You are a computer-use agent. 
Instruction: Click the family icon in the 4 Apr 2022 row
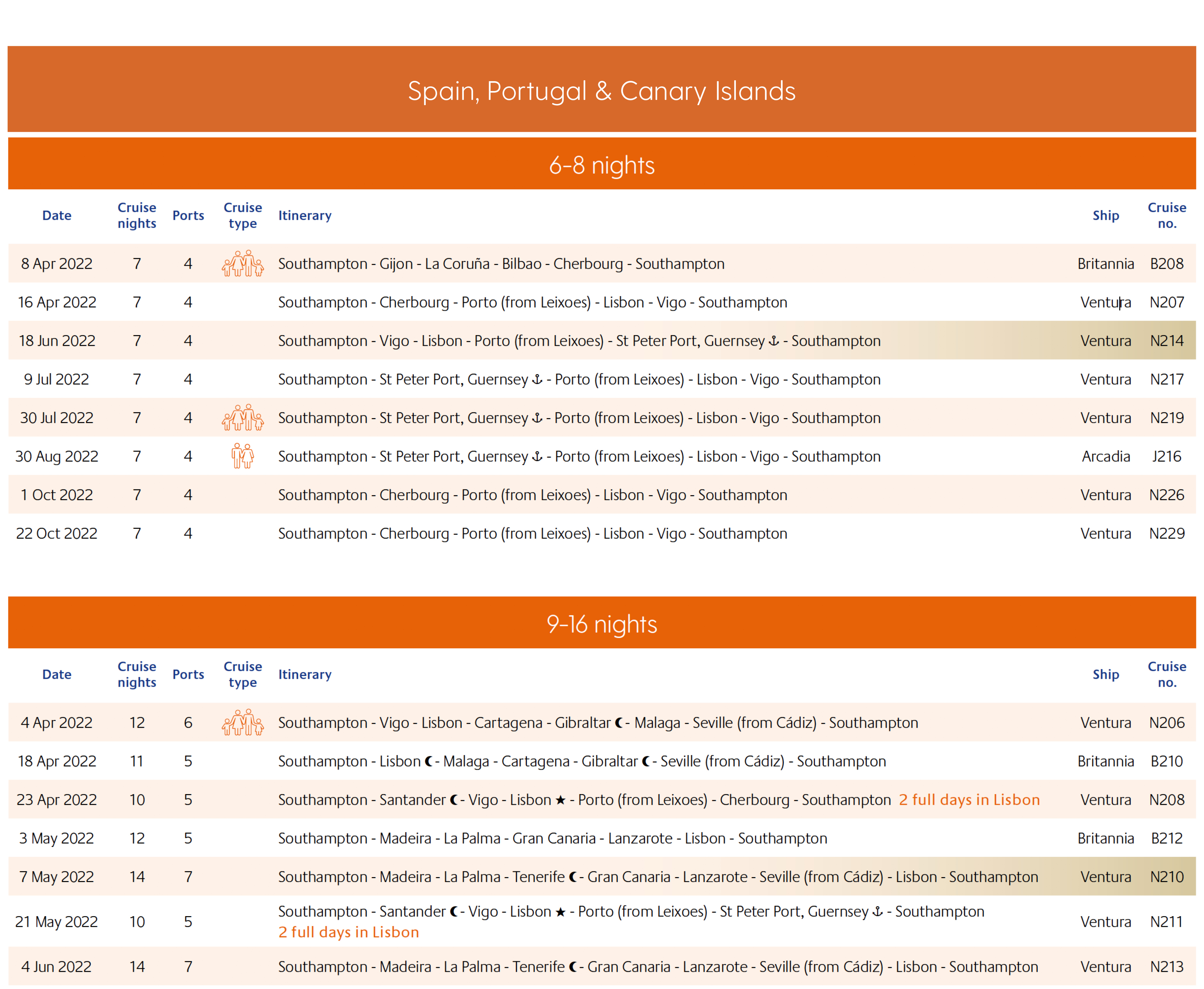(x=243, y=722)
